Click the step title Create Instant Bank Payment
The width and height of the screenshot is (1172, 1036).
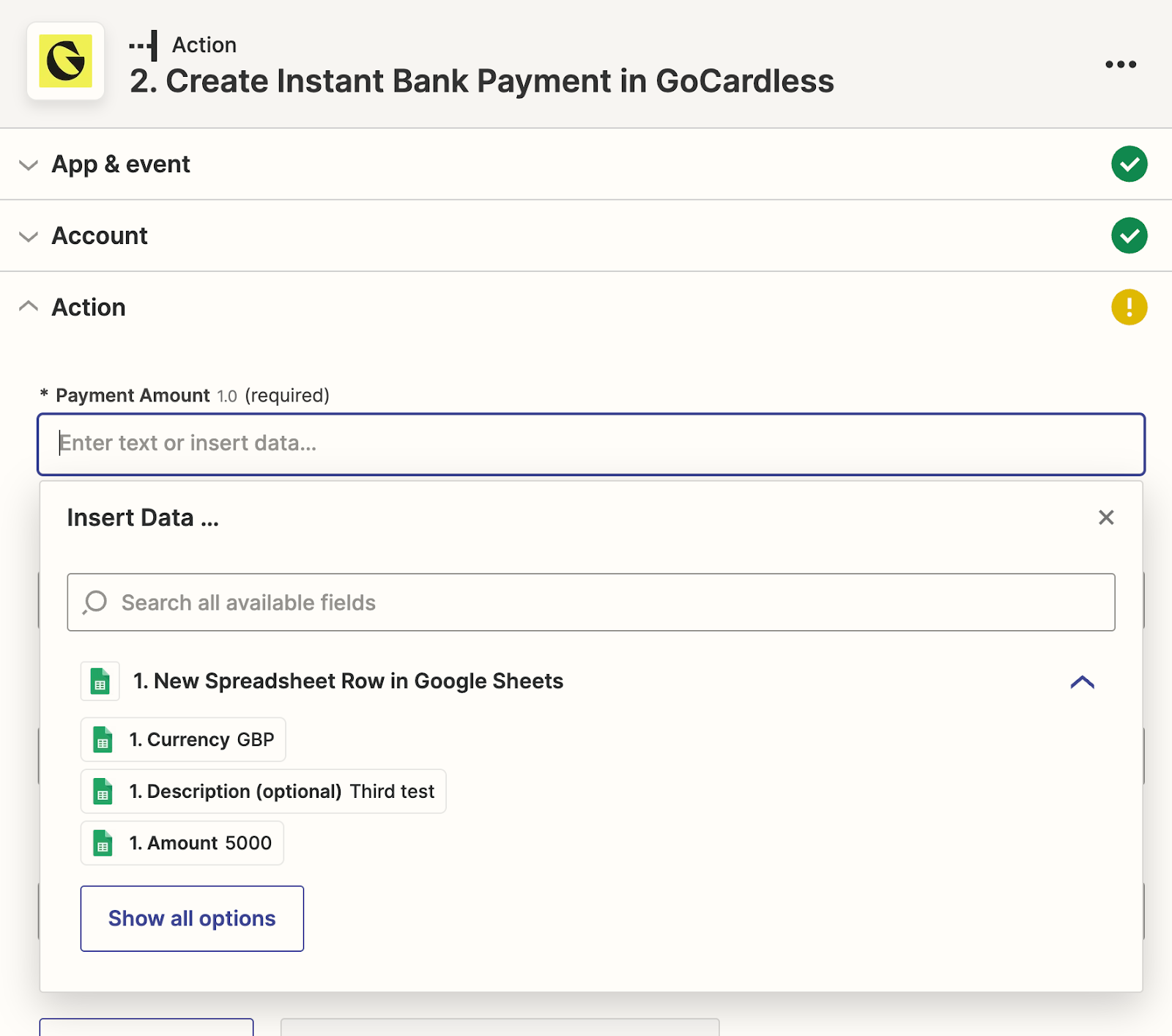pos(481,81)
